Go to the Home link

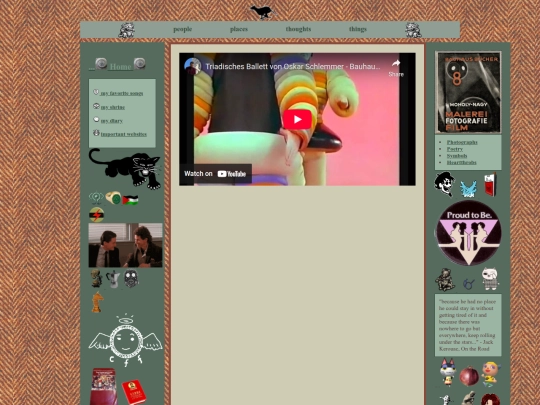[x=121, y=66]
